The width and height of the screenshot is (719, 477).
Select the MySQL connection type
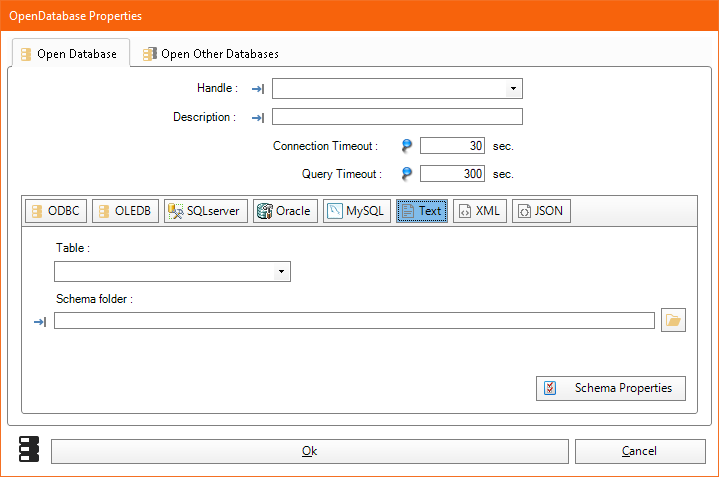tap(357, 211)
